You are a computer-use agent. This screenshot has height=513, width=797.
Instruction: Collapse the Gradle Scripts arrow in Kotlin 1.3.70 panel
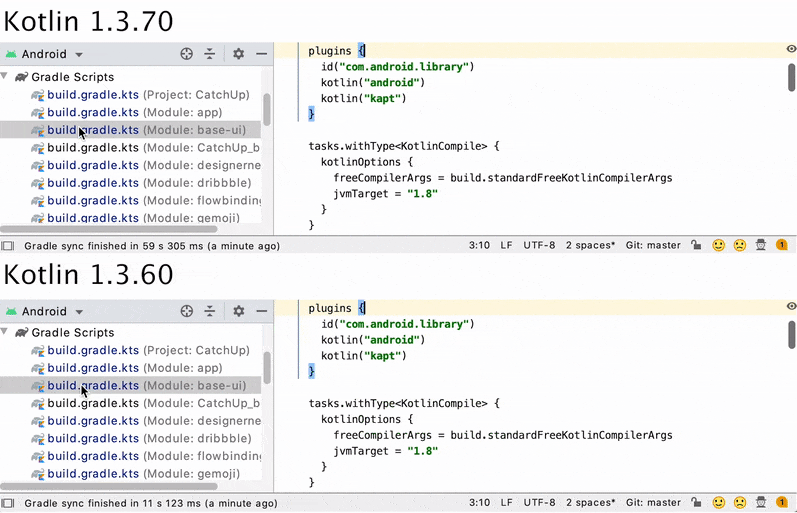[x=5, y=77]
